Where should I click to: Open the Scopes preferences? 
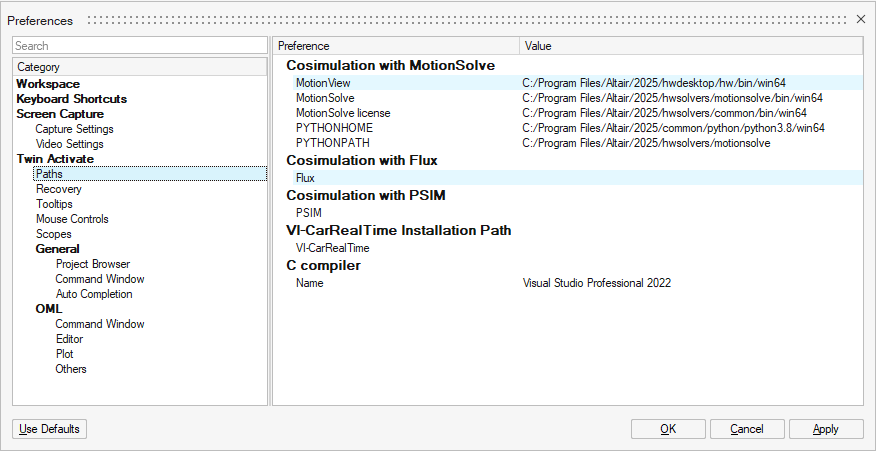click(x=54, y=234)
